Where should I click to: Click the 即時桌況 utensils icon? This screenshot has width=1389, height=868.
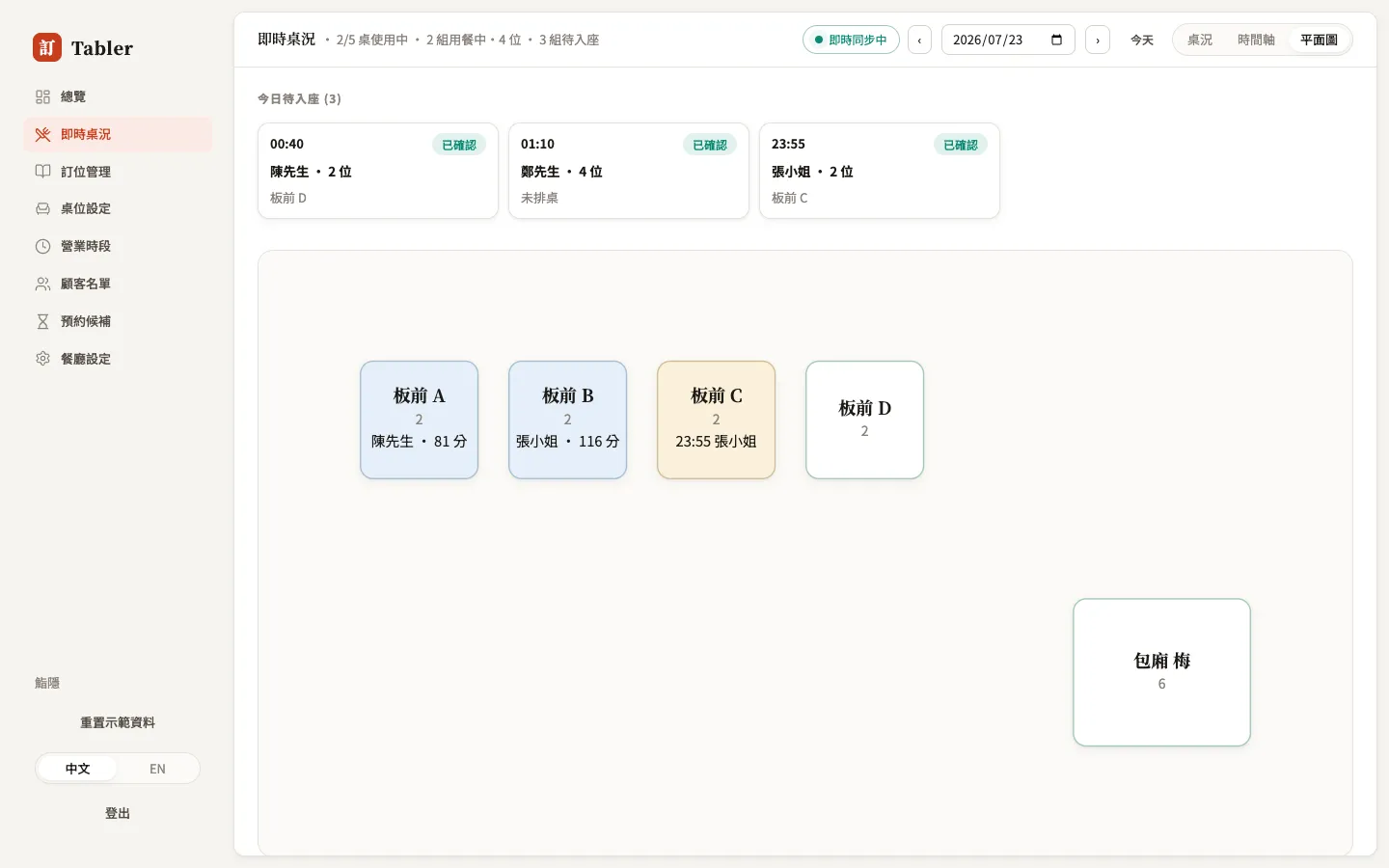coord(42,134)
